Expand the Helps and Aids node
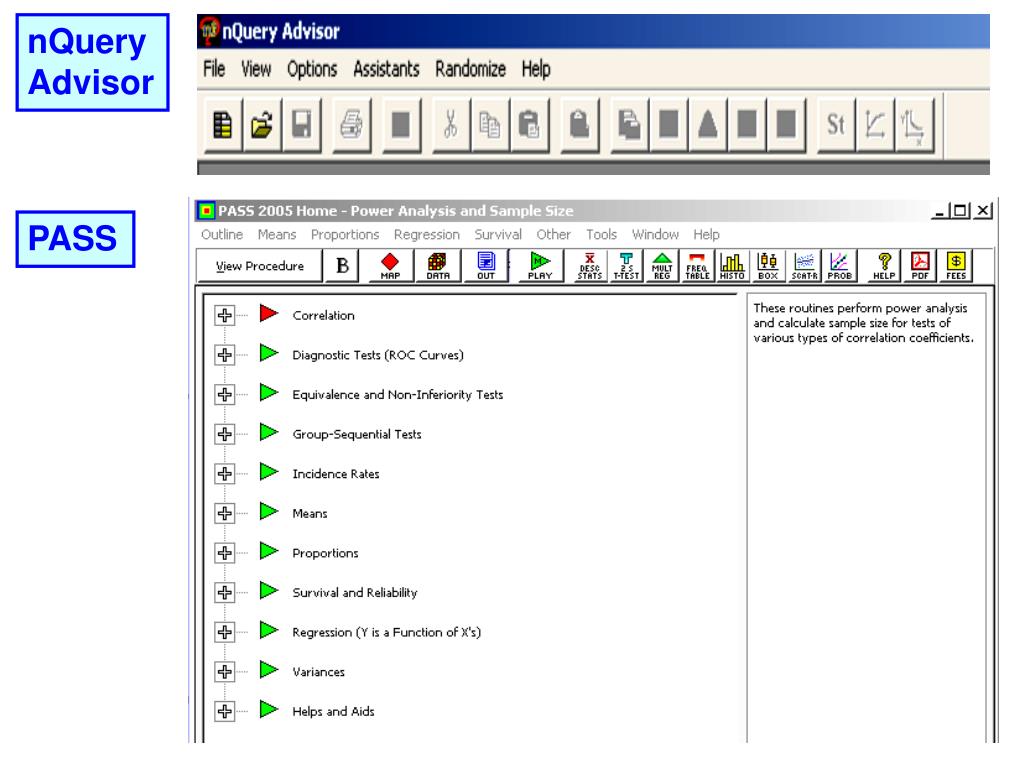This screenshot has width=1024, height=768. coord(225,711)
